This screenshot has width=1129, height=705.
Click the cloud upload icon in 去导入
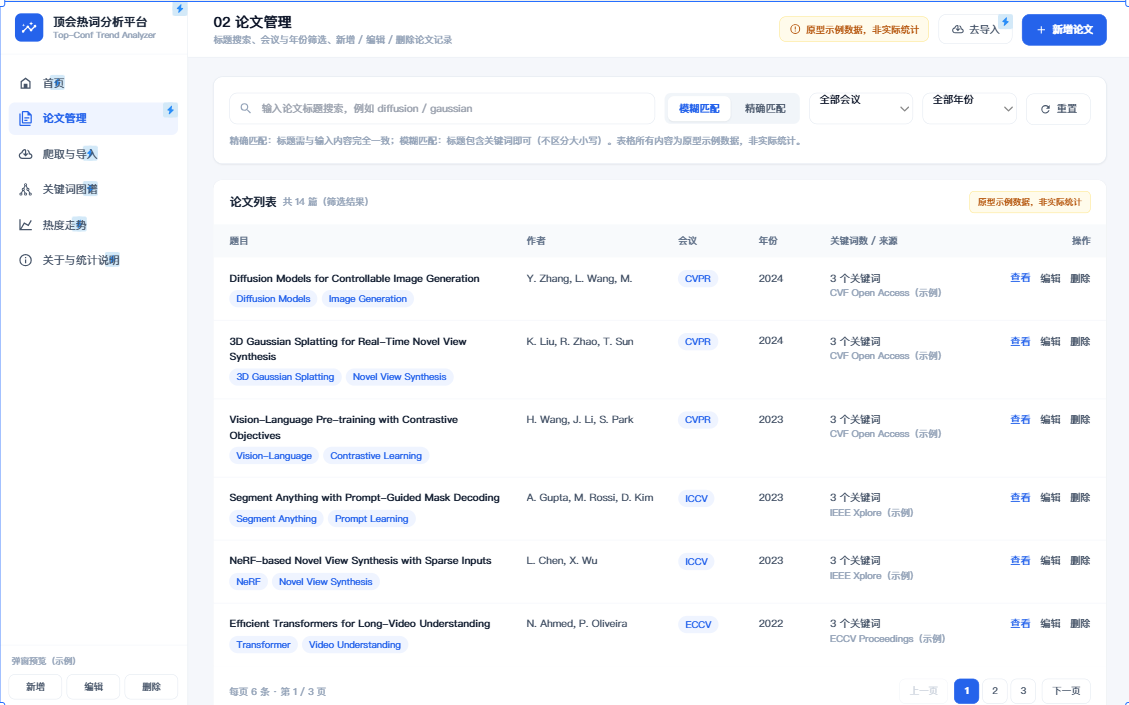click(958, 30)
